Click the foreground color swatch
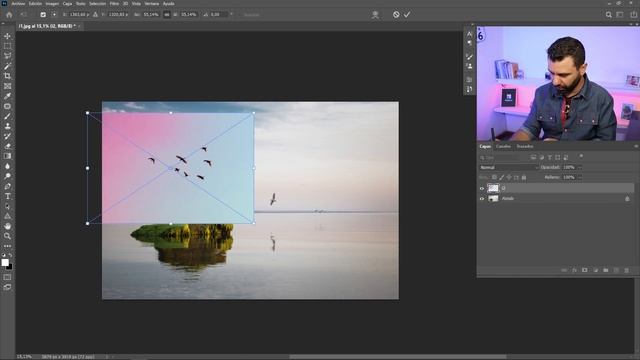The image size is (640, 360). 5,262
